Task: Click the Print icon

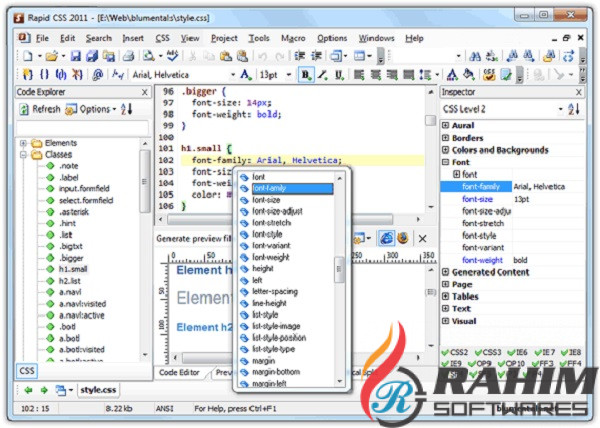Action: point(129,56)
